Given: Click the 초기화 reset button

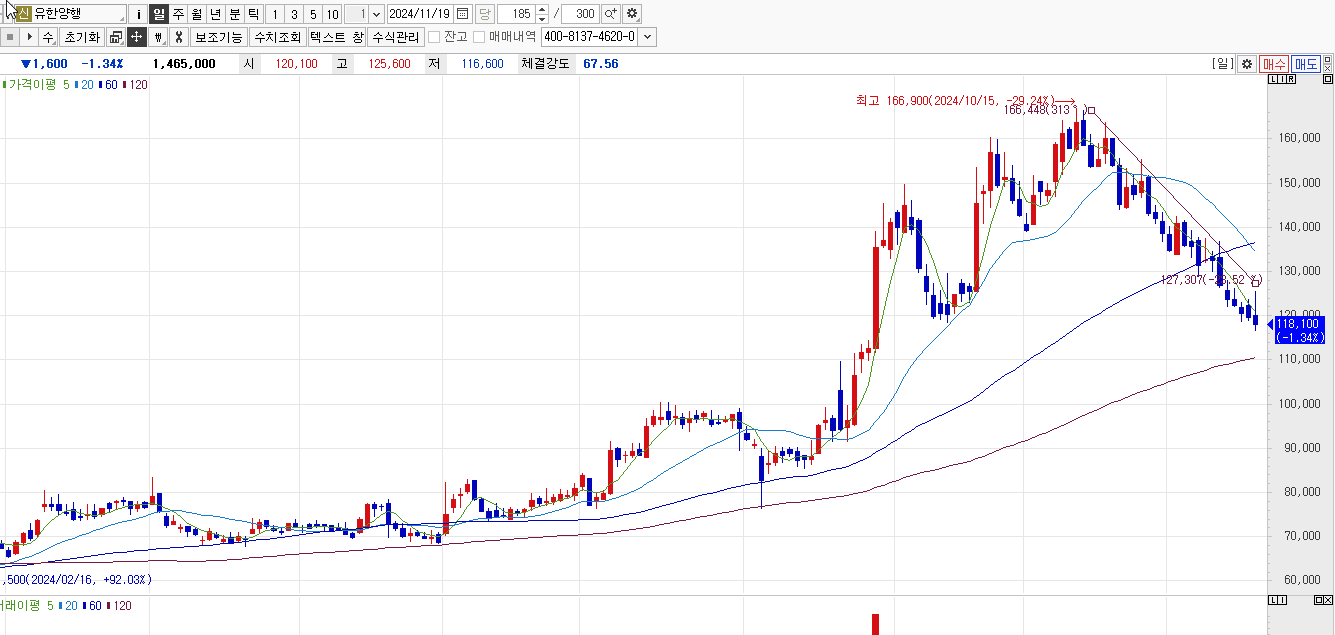Looking at the screenshot, I should 81,37.
